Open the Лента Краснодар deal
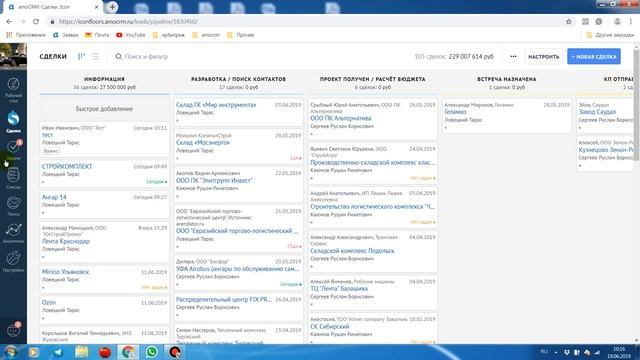Screen dimensions: 640x360 point(66,241)
